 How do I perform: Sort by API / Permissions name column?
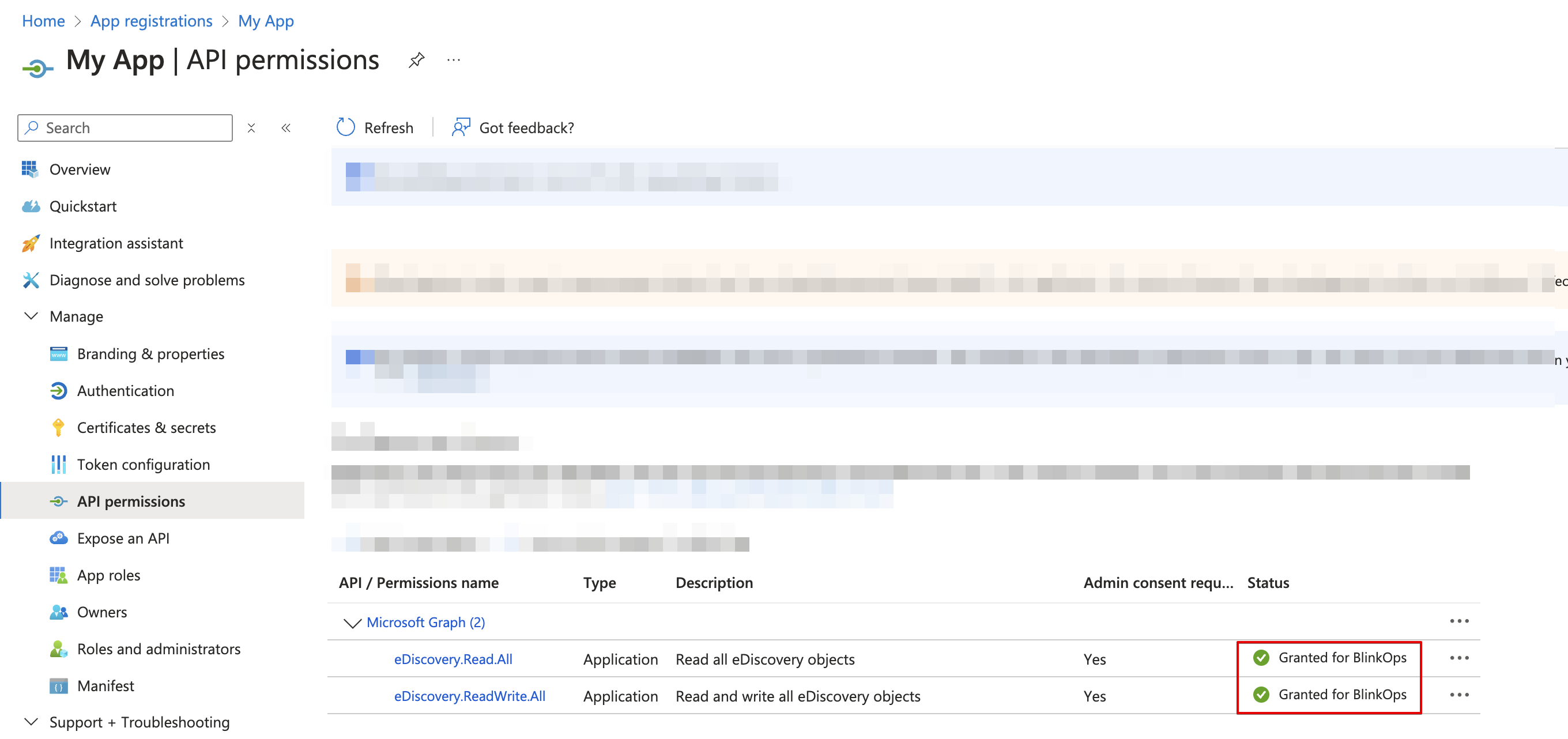[419, 583]
